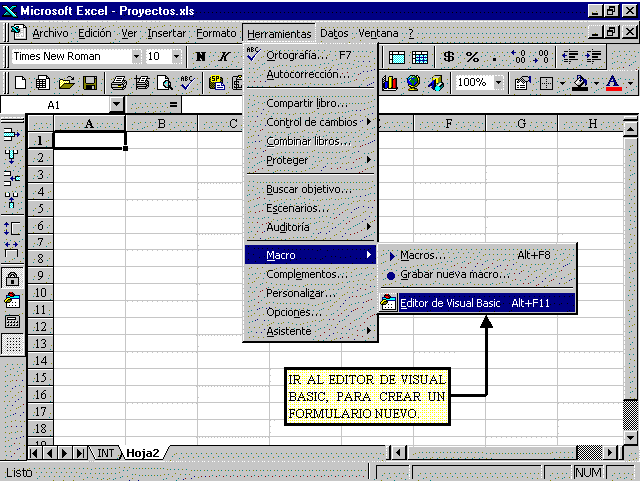Click the Row Height icon in the left toolbar
Screen dimensions: 640x481
pyautogui.click(x=12, y=228)
